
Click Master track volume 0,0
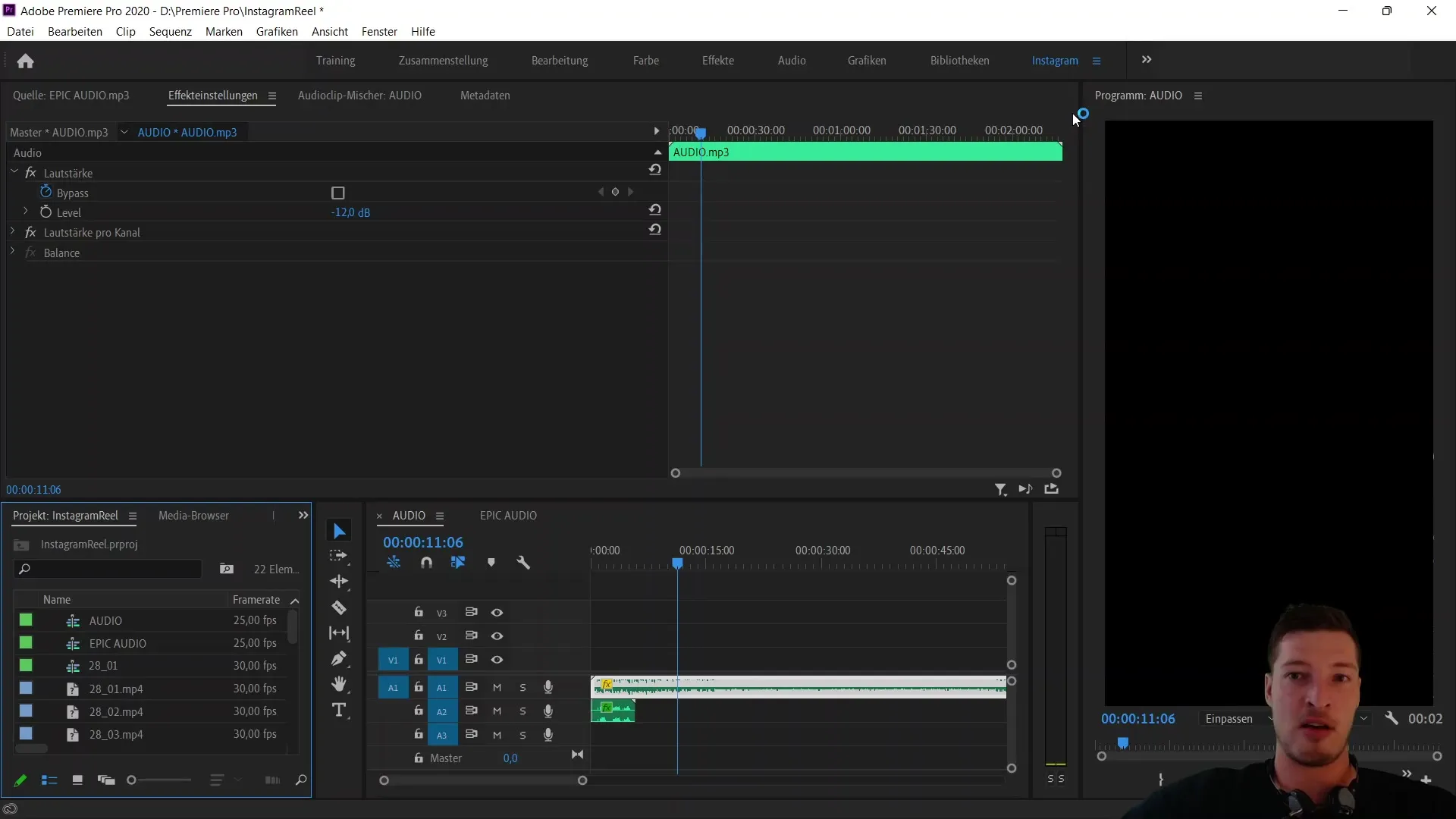click(x=510, y=758)
